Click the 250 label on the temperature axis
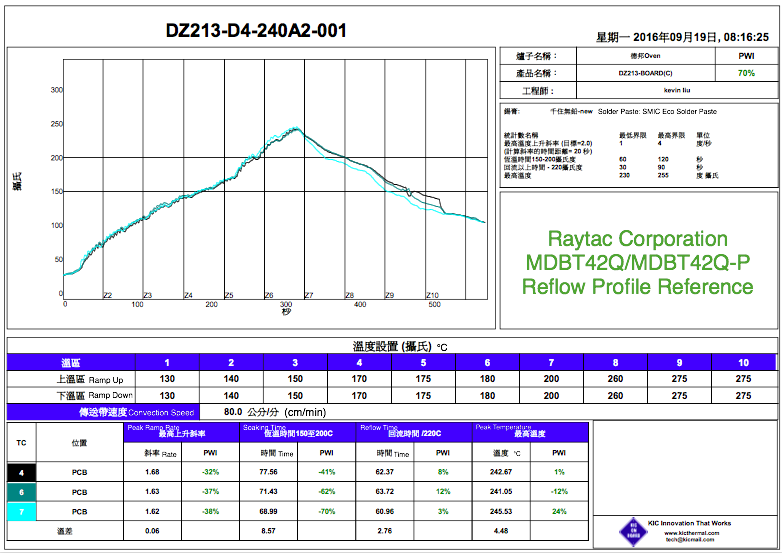782x553 pixels. [x=56, y=124]
